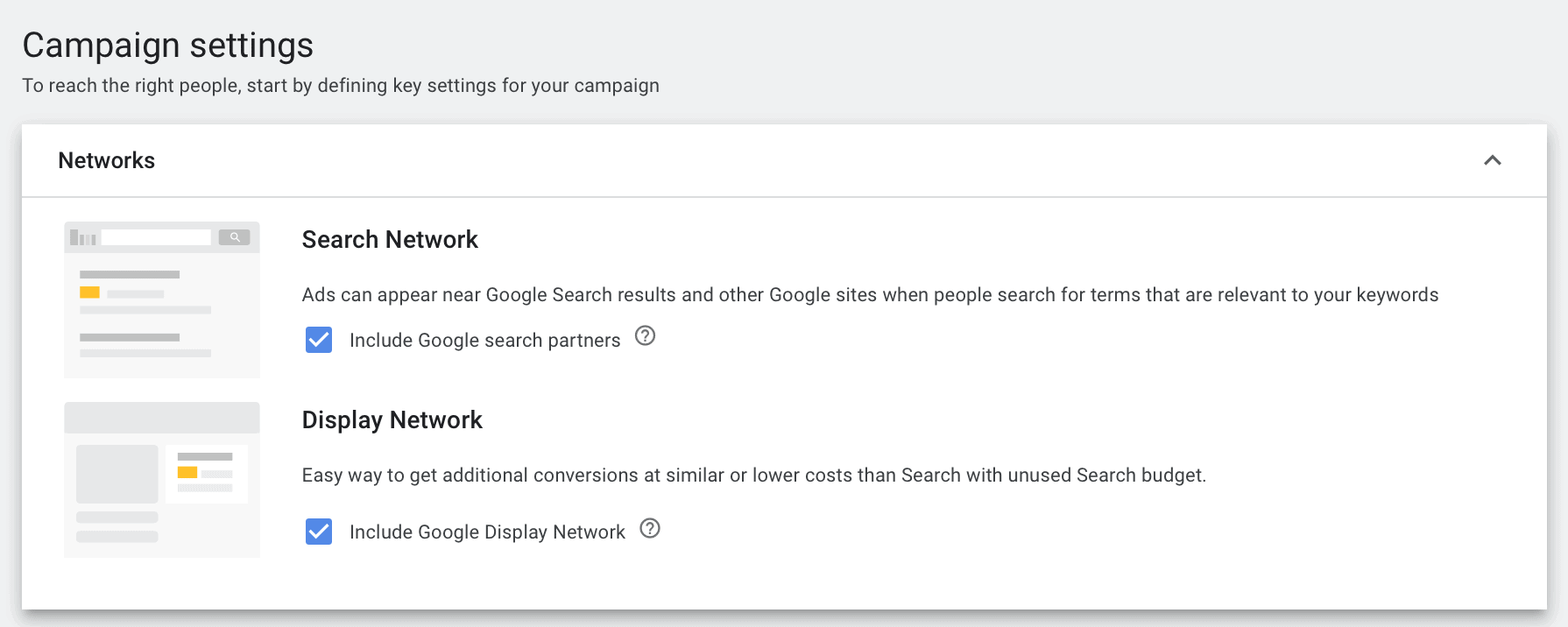Collapse the Networks section with the chevron

[x=1493, y=160]
